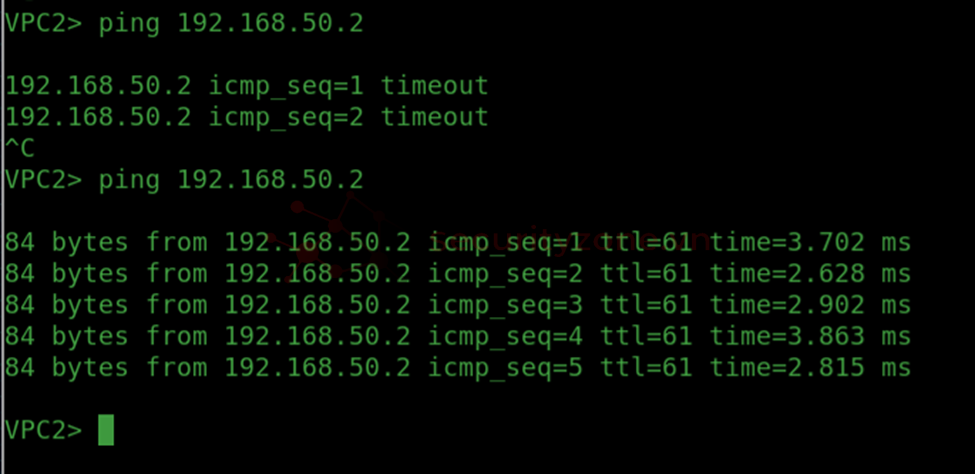Click the ttl=61 value in icmp_seq=3 reply

click(x=647, y=305)
